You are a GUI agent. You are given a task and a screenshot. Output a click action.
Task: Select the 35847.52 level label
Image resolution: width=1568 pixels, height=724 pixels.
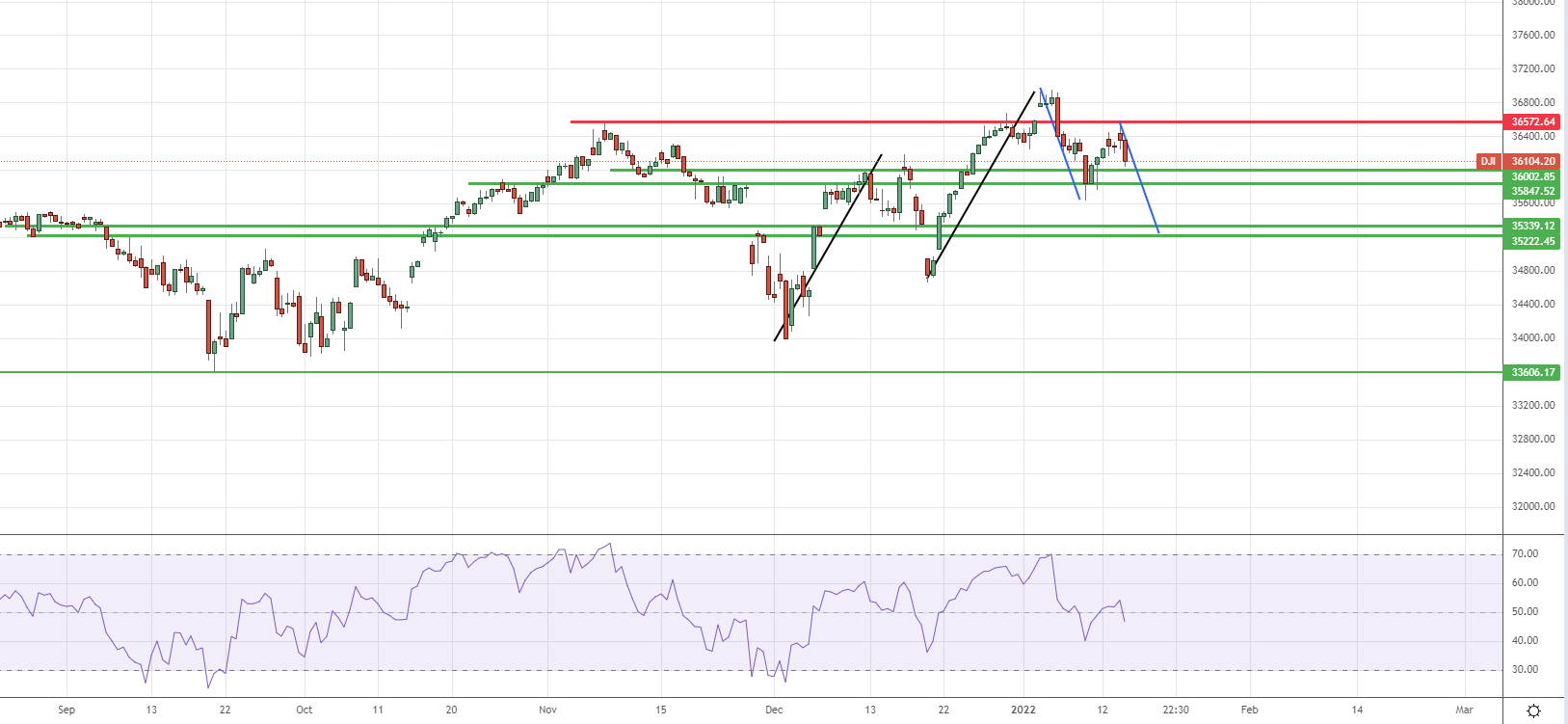click(x=1532, y=192)
